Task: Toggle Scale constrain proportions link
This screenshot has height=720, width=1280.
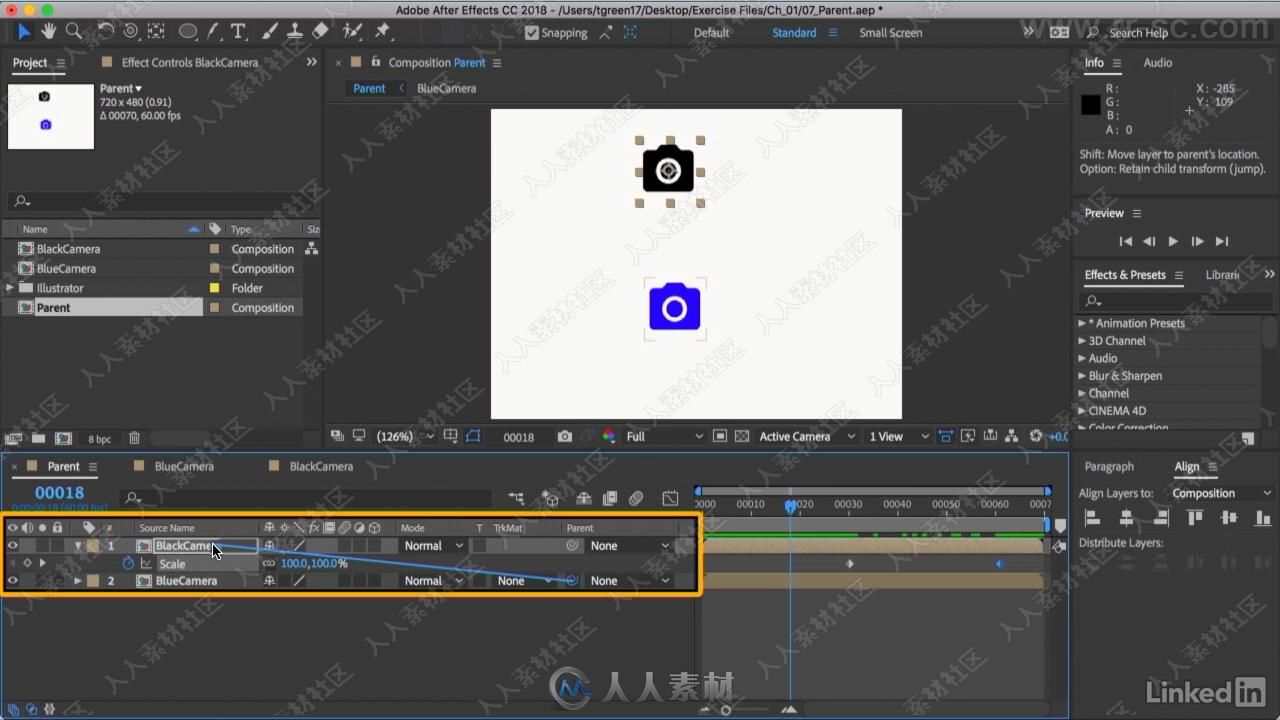Action: 269,563
